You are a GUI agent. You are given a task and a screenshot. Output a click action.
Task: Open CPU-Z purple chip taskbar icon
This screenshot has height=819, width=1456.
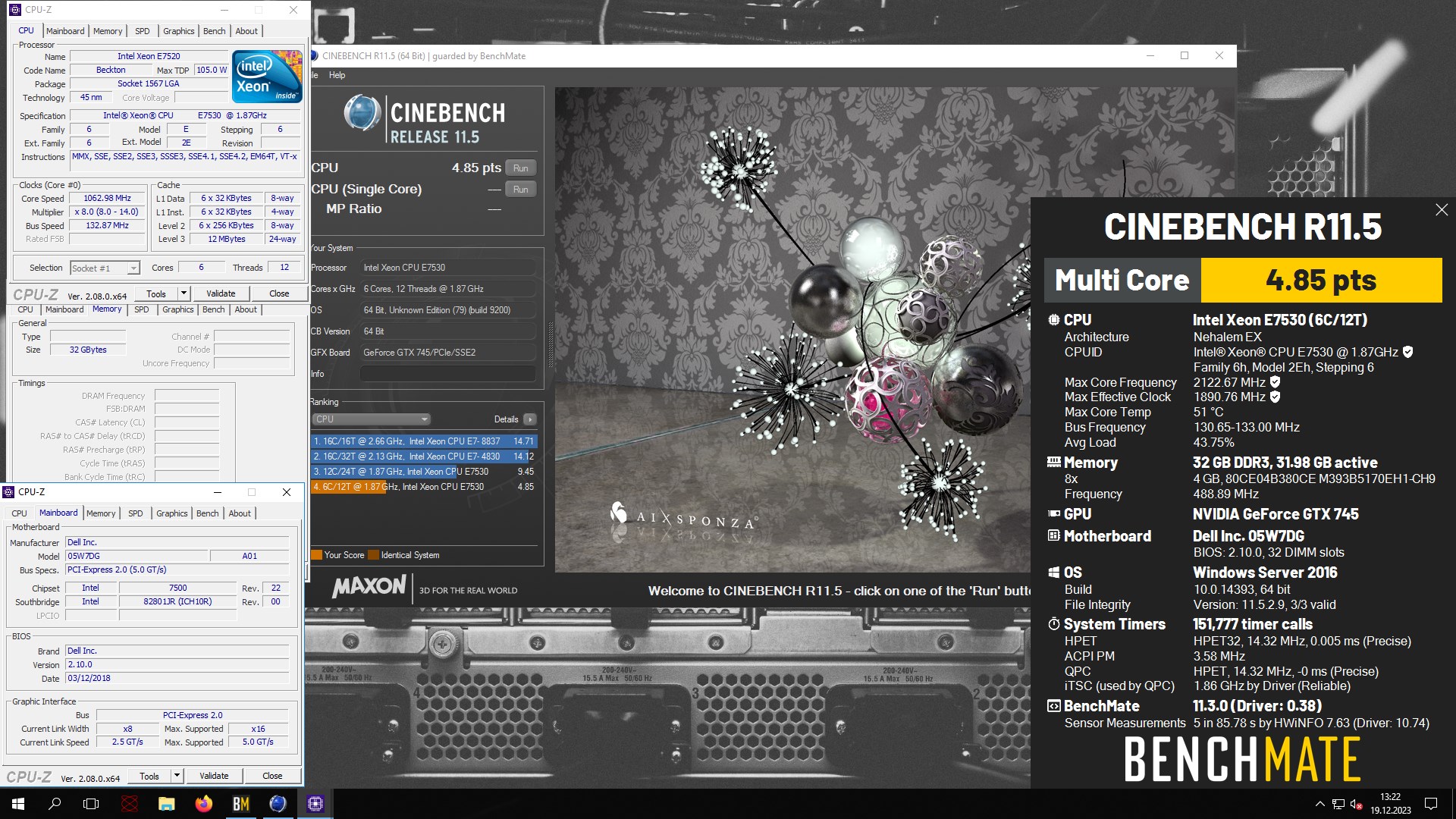point(315,804)
